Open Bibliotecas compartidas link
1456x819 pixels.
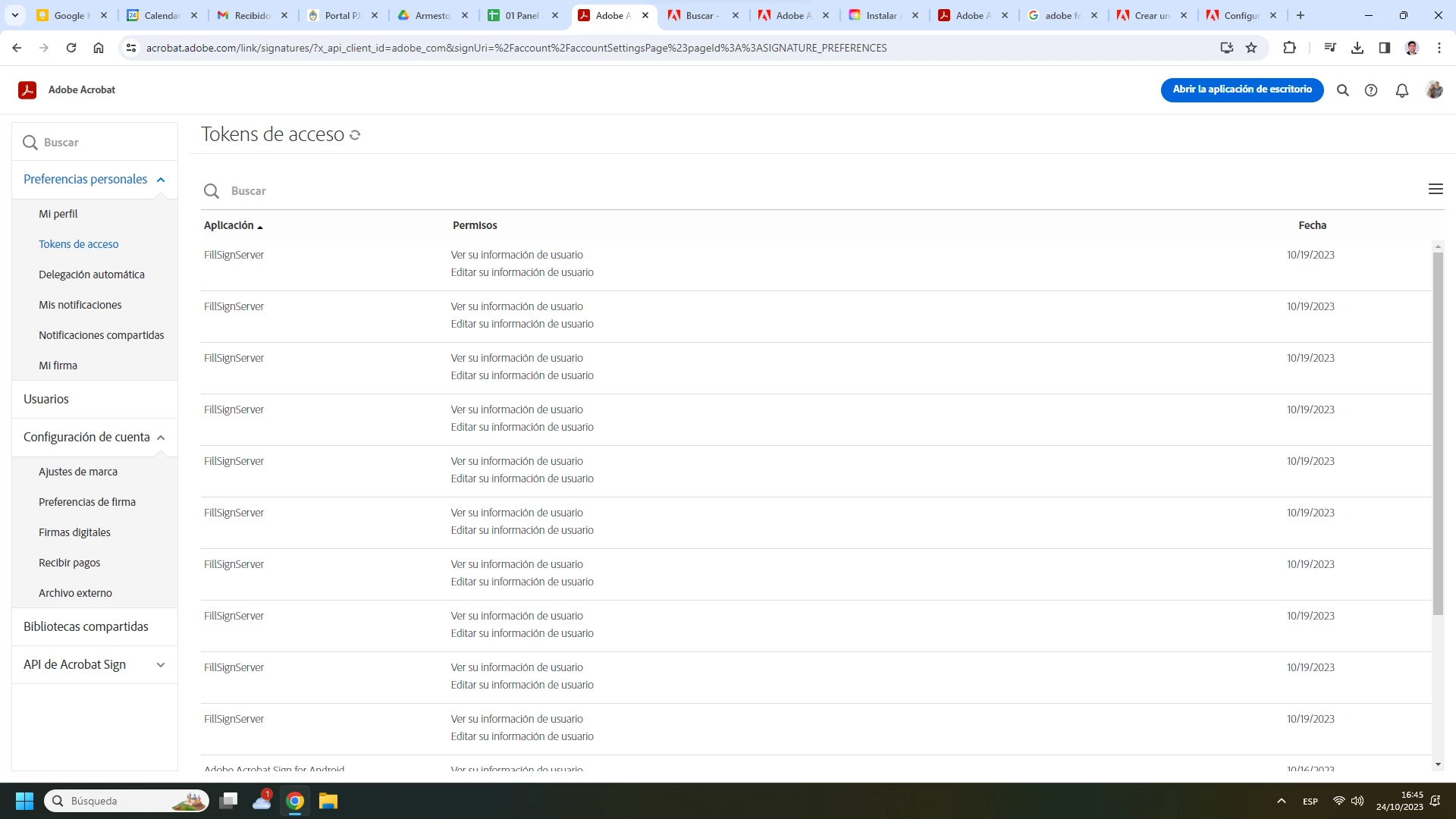(86, 626)
